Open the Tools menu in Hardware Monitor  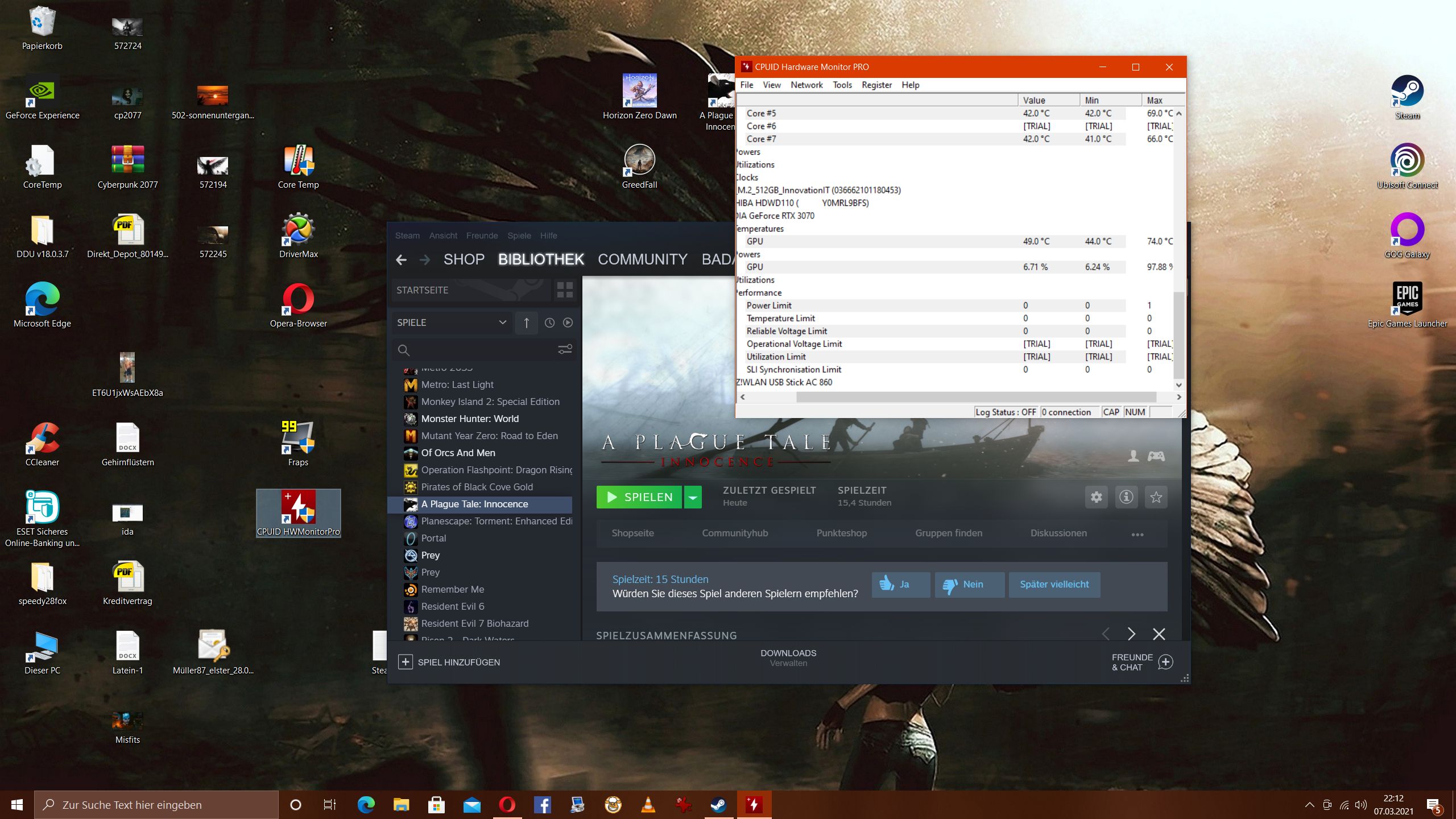tap(842, 85)
